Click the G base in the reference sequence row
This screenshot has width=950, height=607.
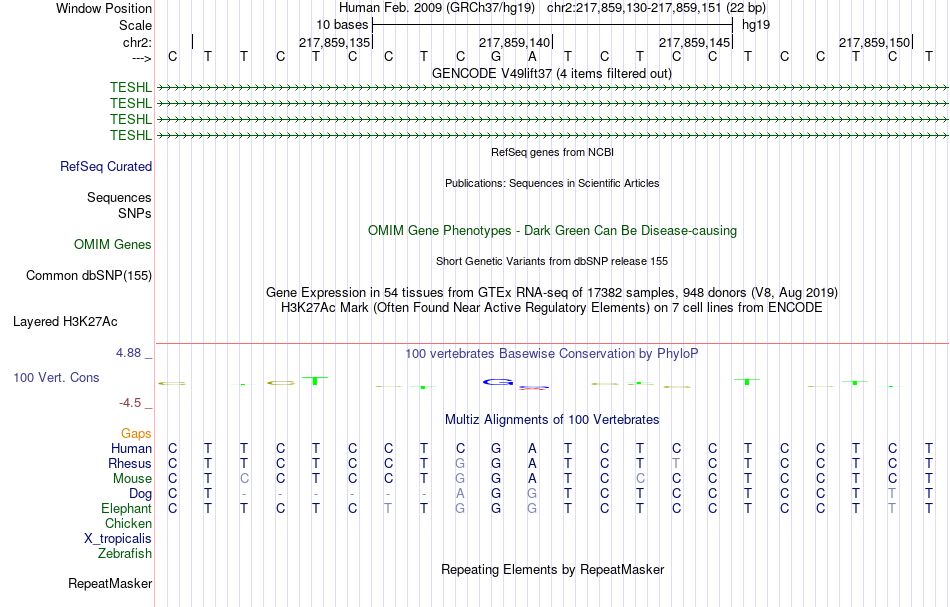click(496, 57)
